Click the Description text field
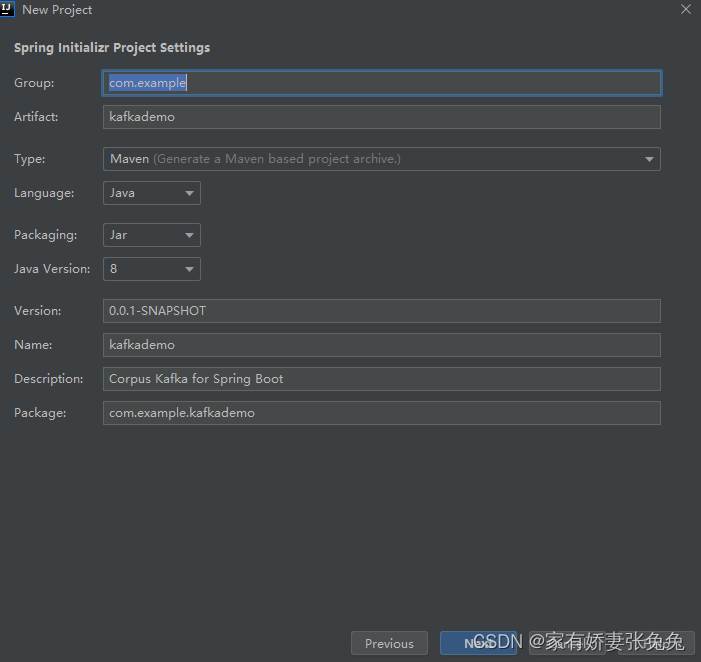Screen dimensions: 701x662 (382, 379)
